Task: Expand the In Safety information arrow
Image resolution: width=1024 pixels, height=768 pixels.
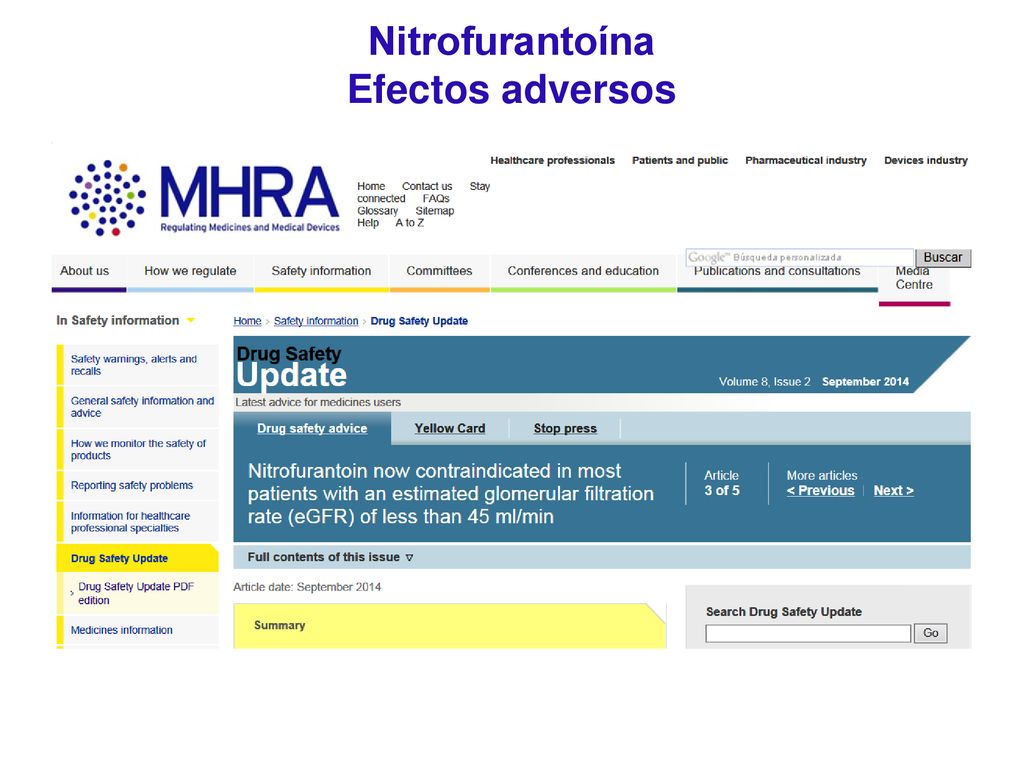Action: coord(191,320)
